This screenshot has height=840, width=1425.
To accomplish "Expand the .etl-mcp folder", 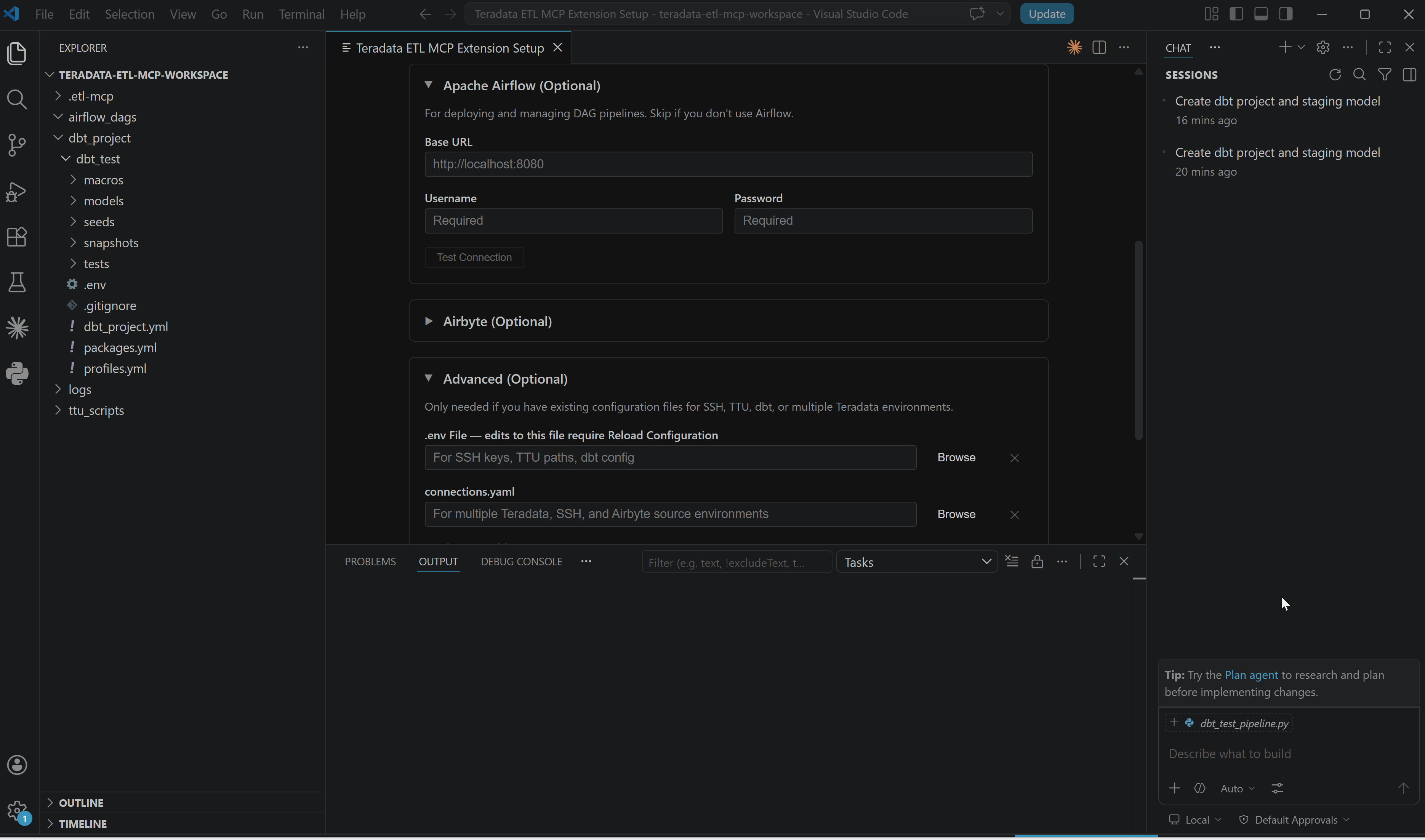I will [91, 96].
